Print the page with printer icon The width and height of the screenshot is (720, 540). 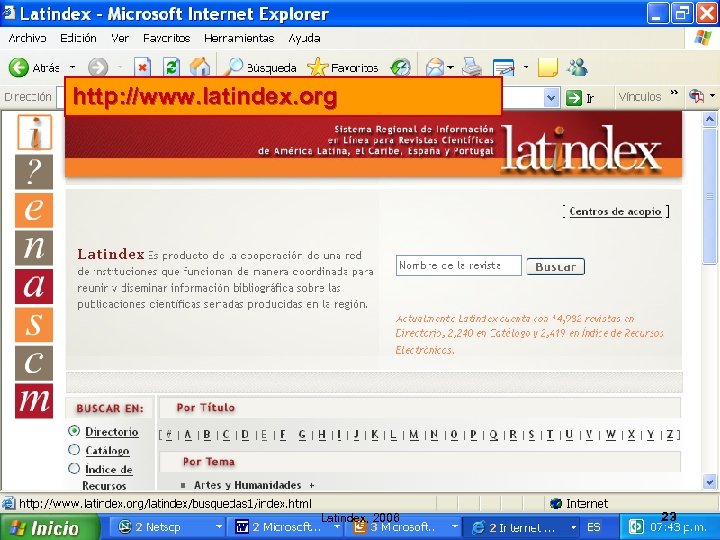click(x=472, y=68)
